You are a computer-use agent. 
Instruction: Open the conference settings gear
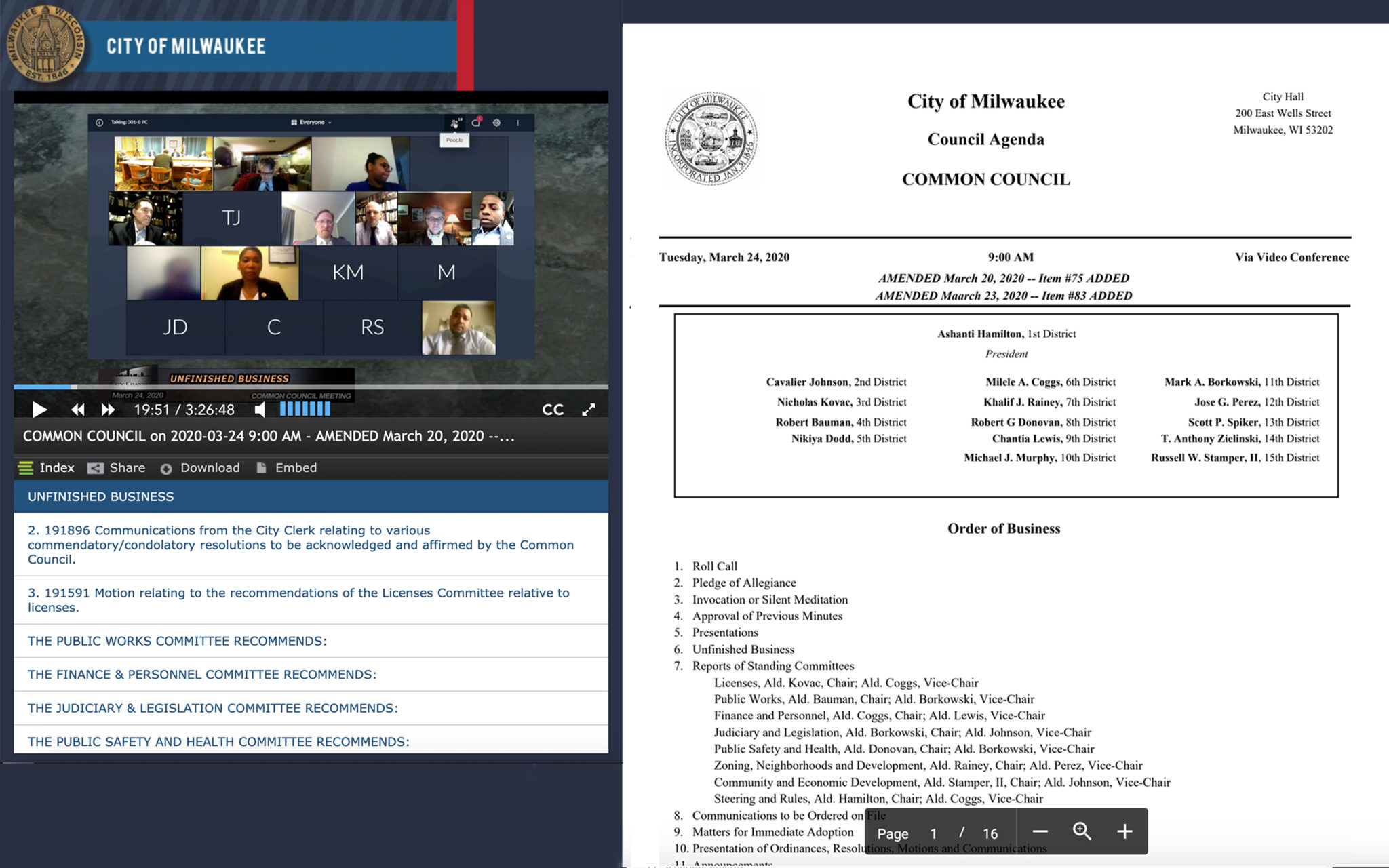click(497, 123)
